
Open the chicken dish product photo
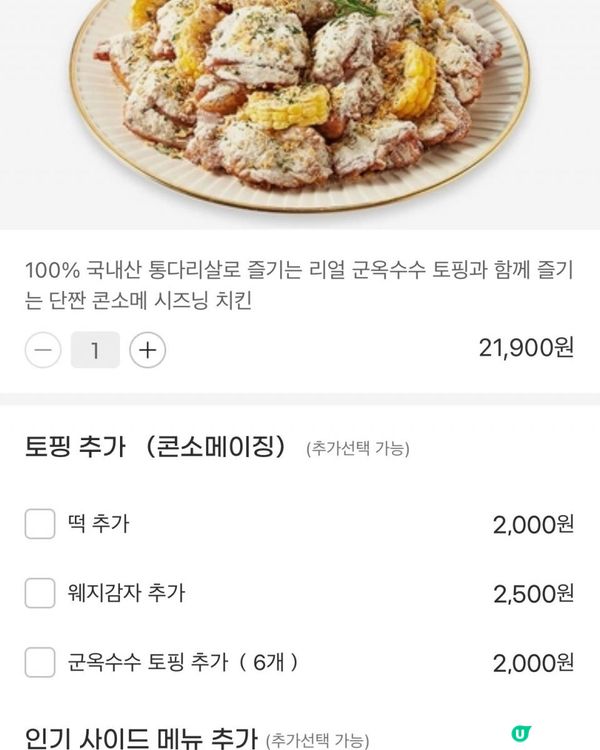300,100
